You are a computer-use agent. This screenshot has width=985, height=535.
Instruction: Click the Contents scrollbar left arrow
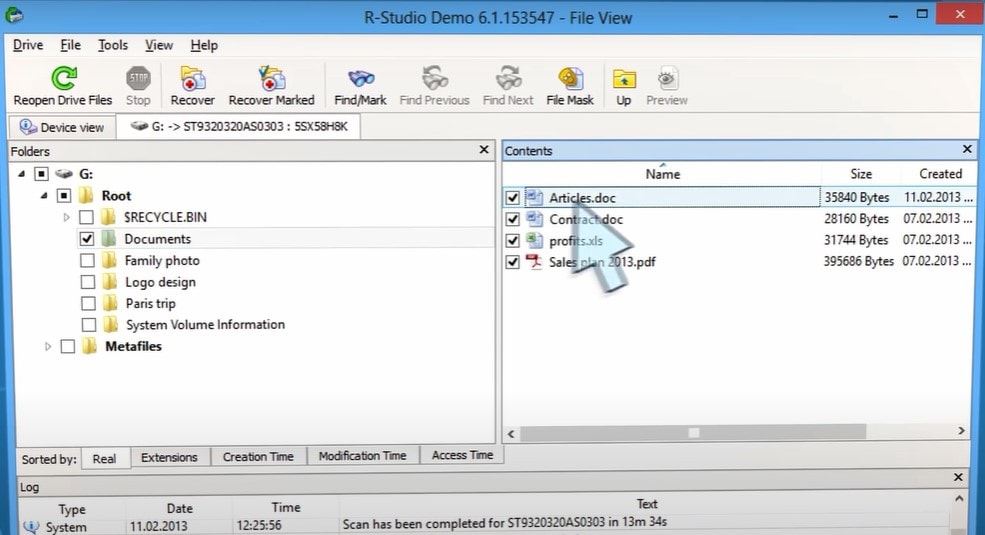point(511,433)
